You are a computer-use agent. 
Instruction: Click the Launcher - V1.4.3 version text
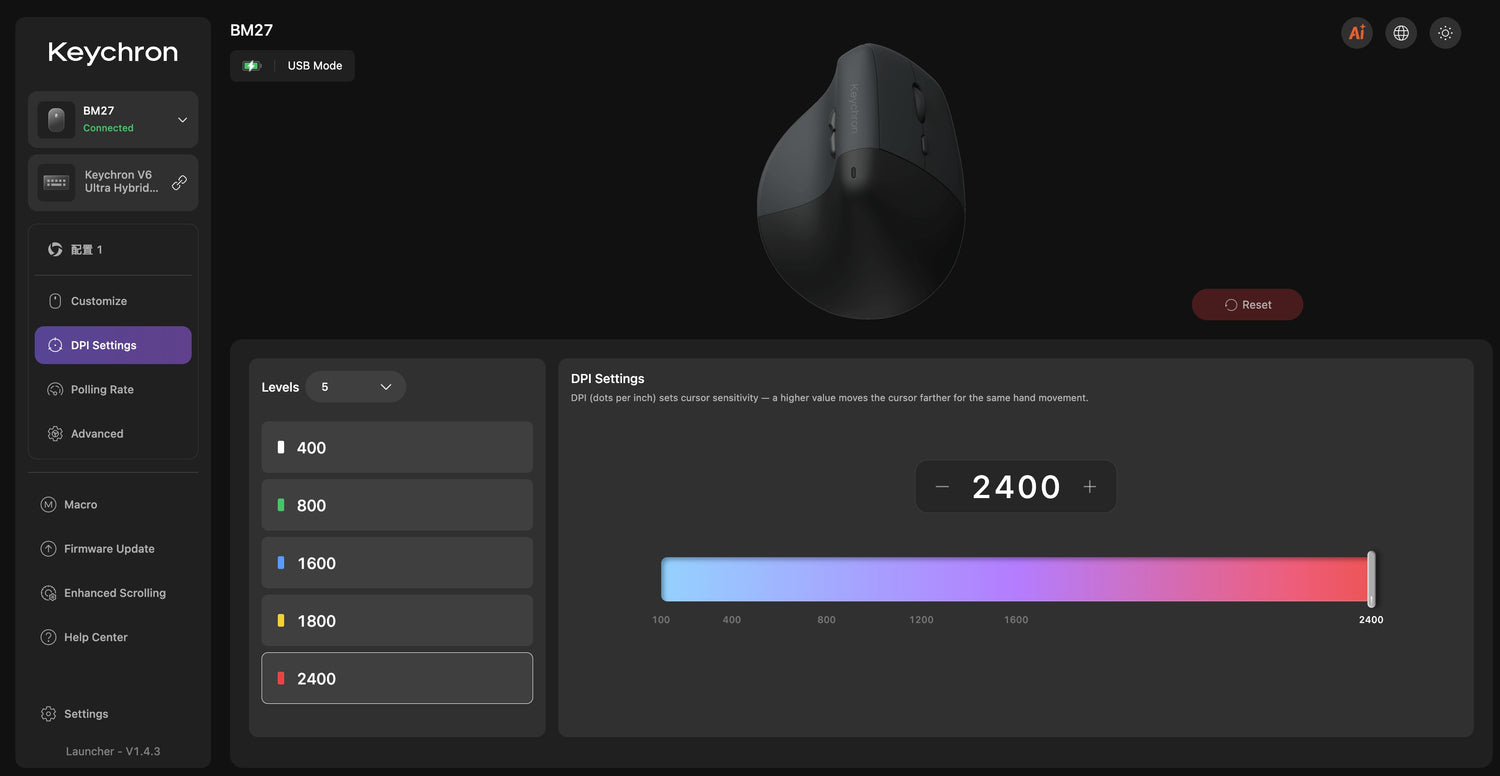113,751
